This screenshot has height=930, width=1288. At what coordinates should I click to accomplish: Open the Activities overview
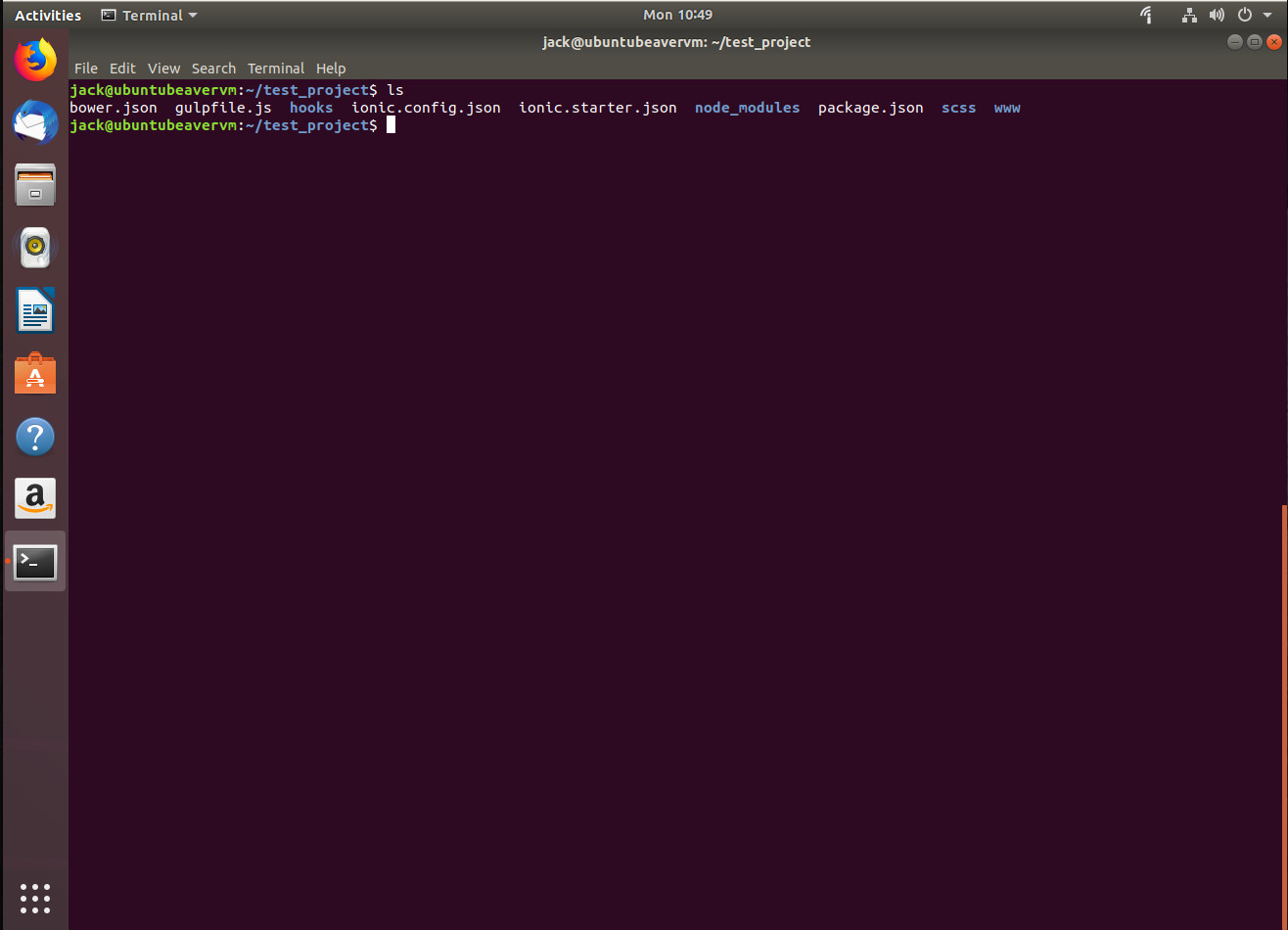point(48,15)
